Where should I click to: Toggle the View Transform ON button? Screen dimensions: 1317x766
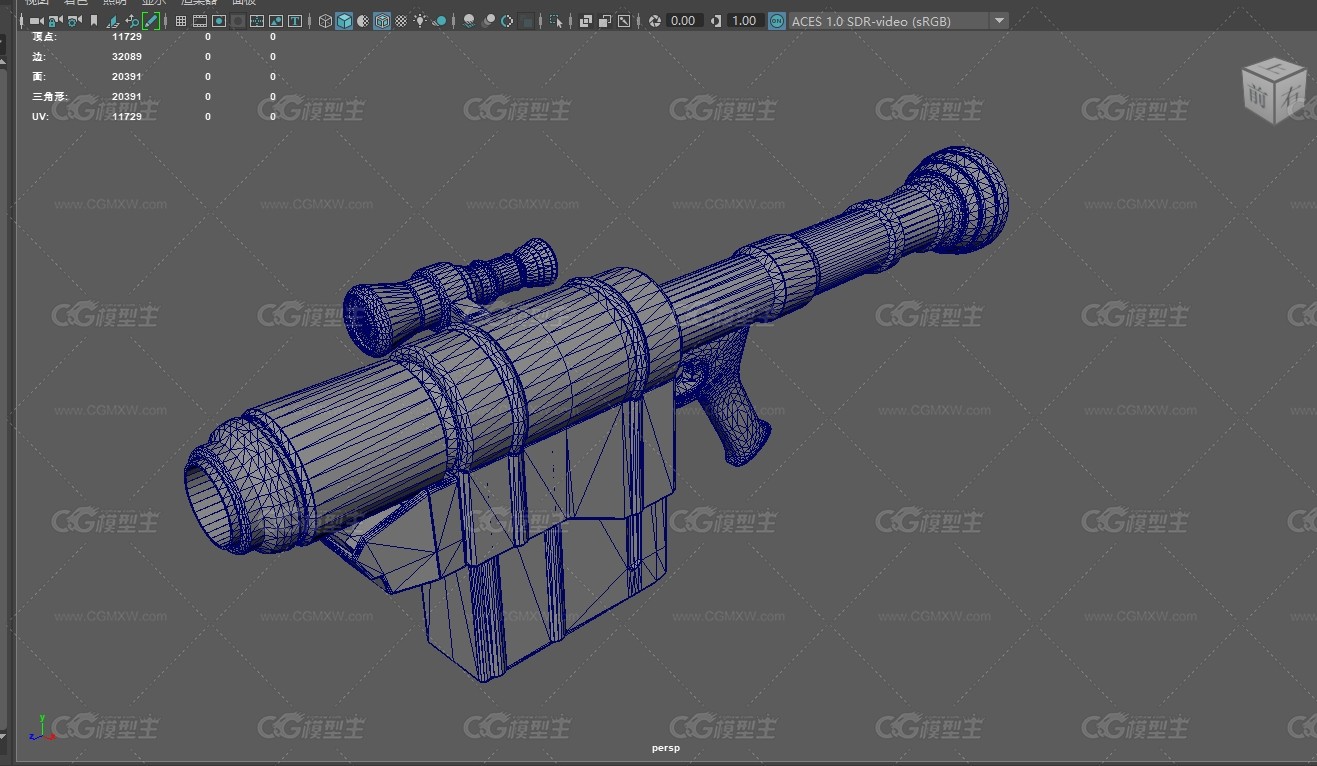pyautogui.click(x=777, y=21)
